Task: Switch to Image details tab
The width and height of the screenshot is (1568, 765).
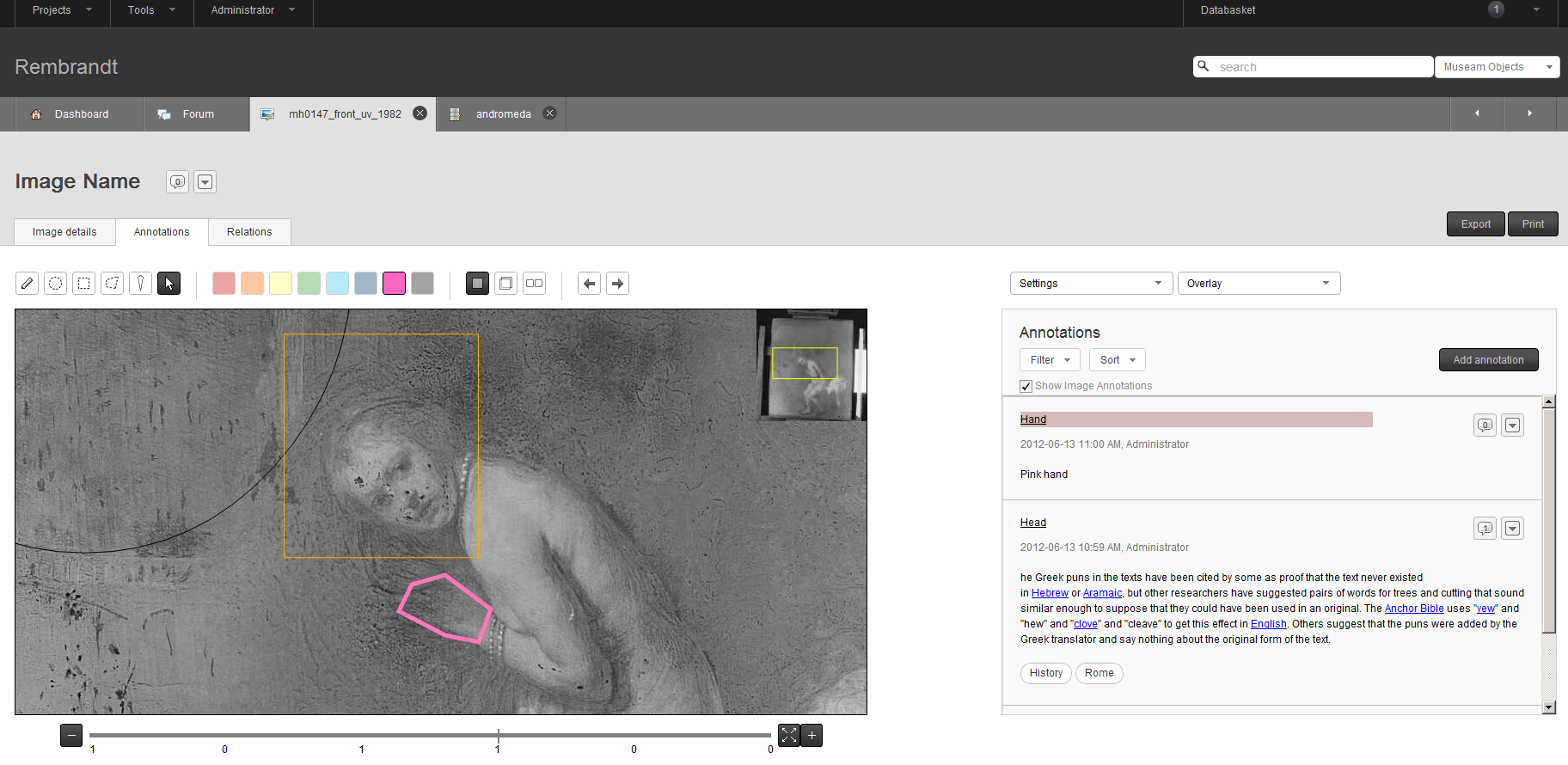Action: pyautogui.click(x=64, y=232)
